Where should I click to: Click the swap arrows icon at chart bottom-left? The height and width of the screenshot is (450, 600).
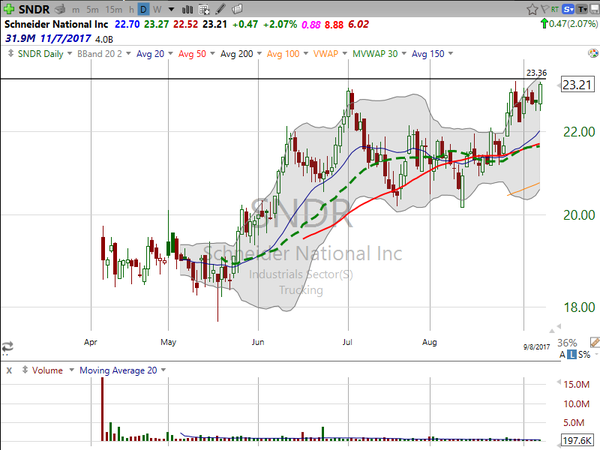[x=7, y=347]
